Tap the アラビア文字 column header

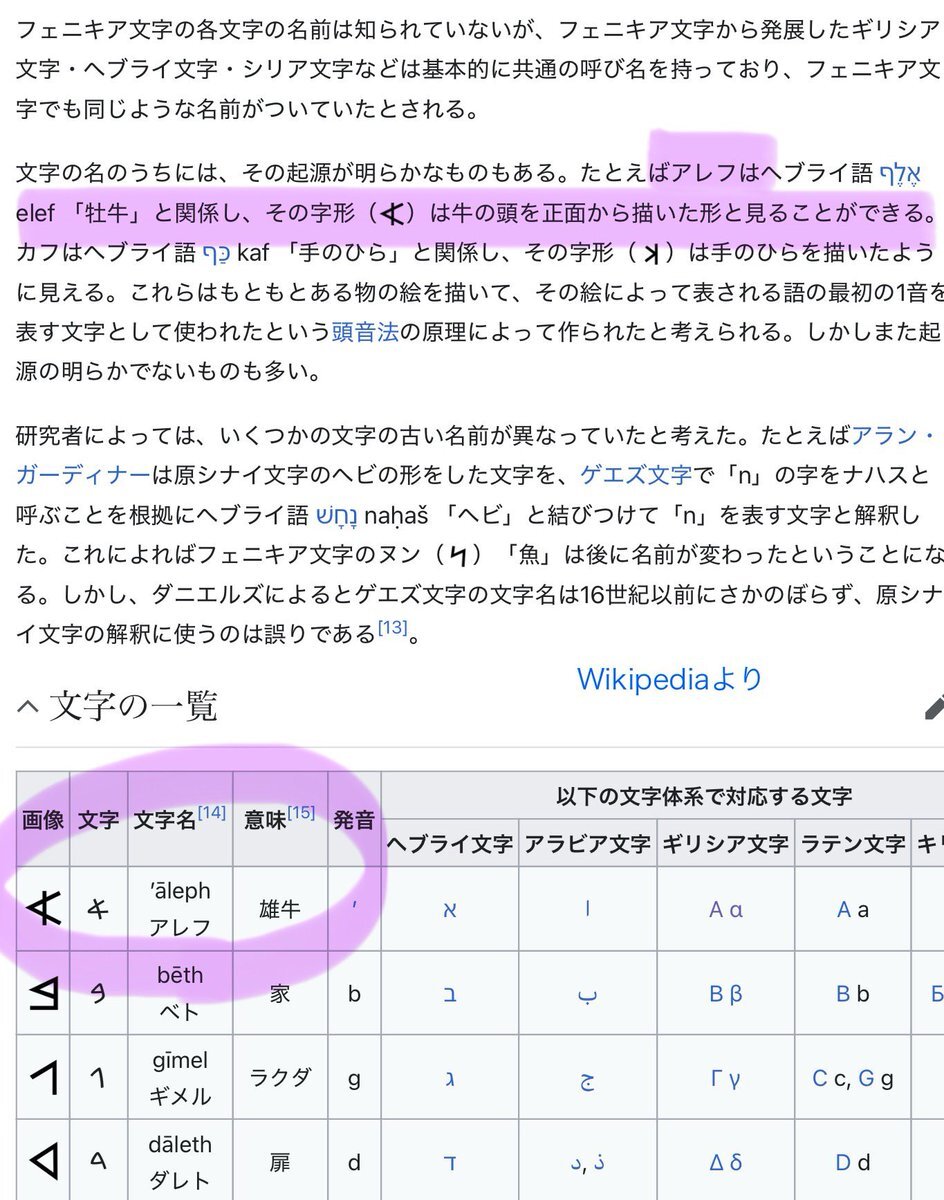tap(587, 844)
